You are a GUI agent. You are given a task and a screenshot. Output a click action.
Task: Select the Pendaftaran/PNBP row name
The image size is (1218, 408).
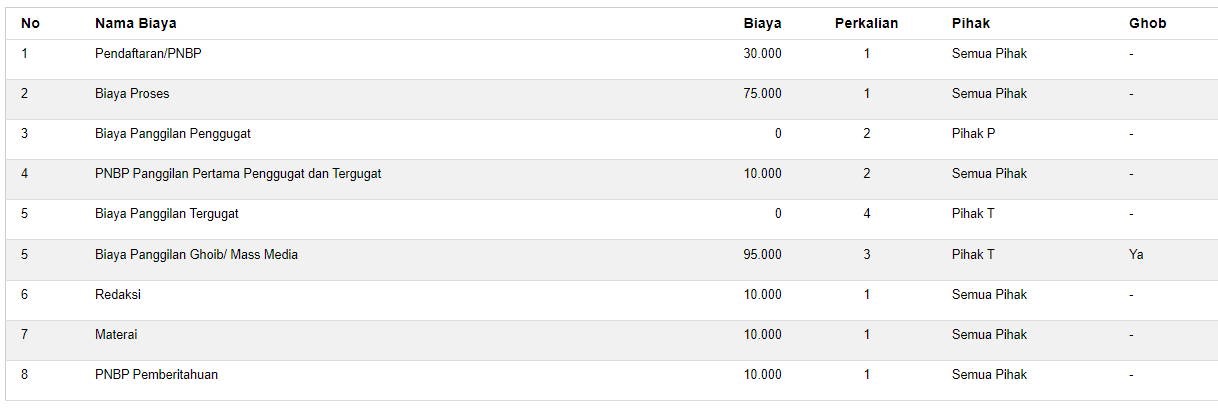[148, 54]
